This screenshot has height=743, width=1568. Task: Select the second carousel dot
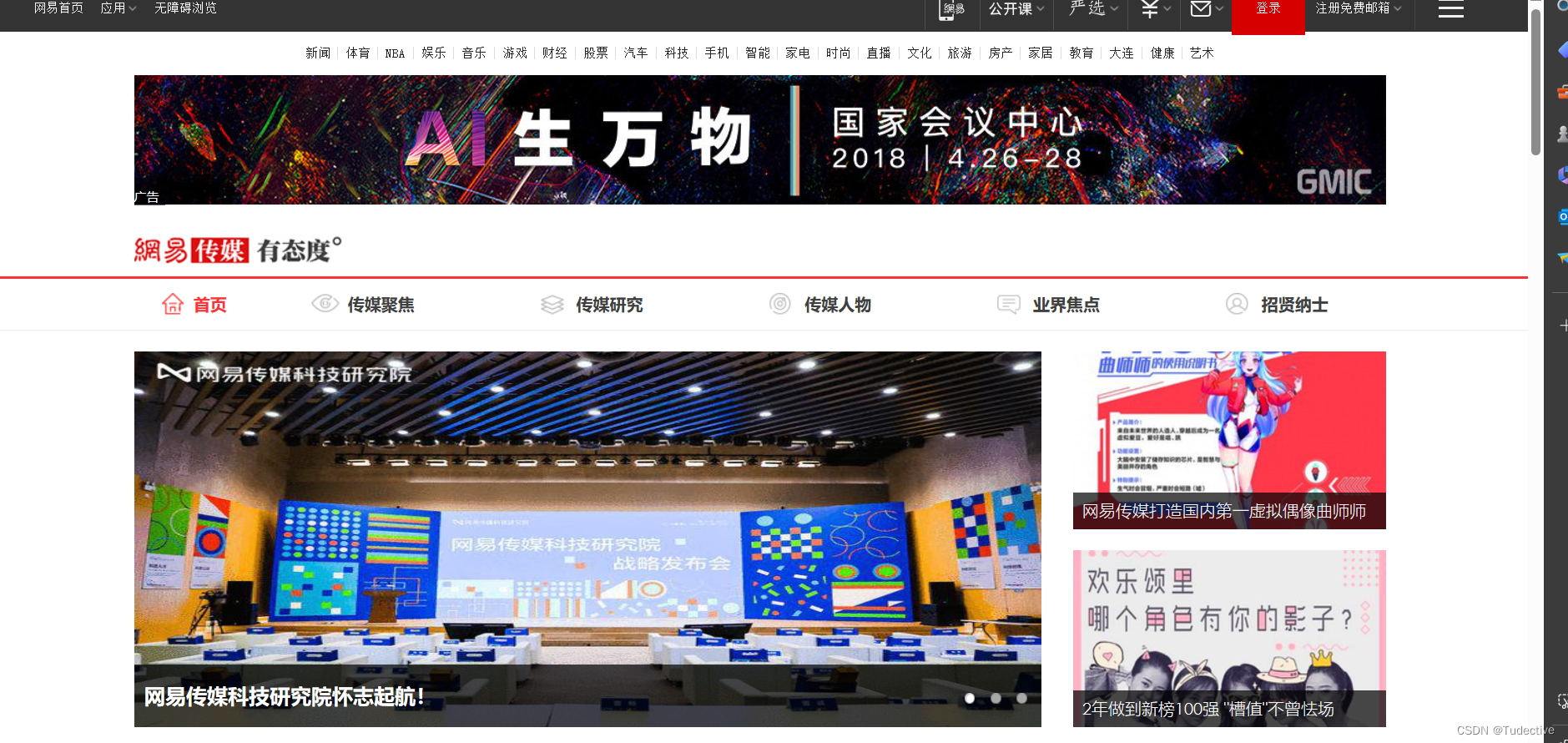point(996,698)
